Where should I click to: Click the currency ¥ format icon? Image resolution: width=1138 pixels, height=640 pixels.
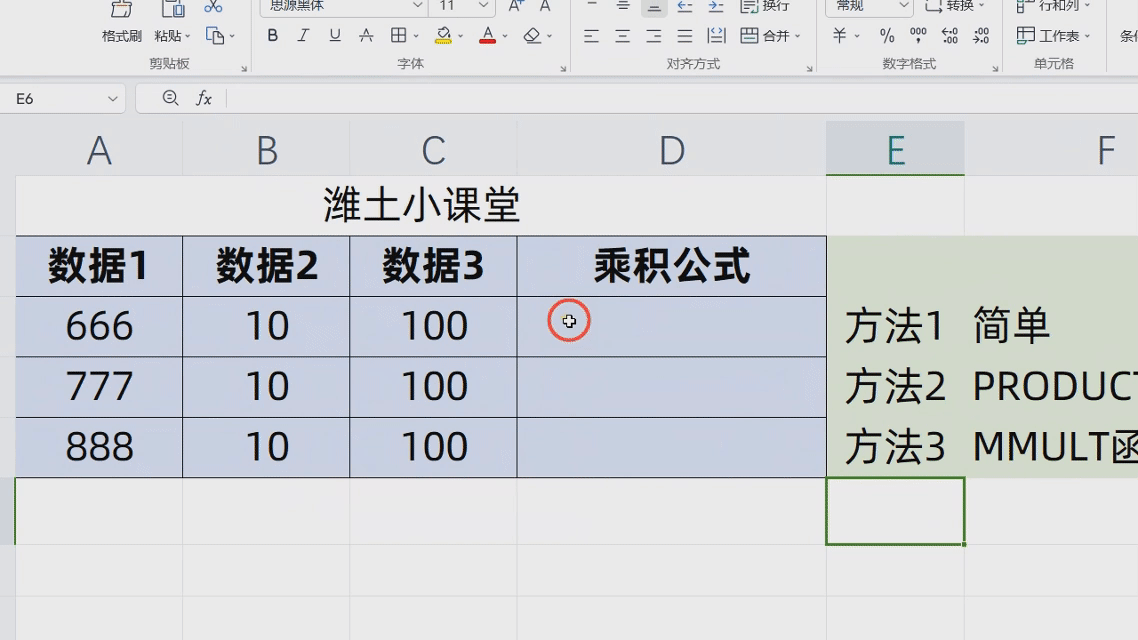tap(840, 36)
